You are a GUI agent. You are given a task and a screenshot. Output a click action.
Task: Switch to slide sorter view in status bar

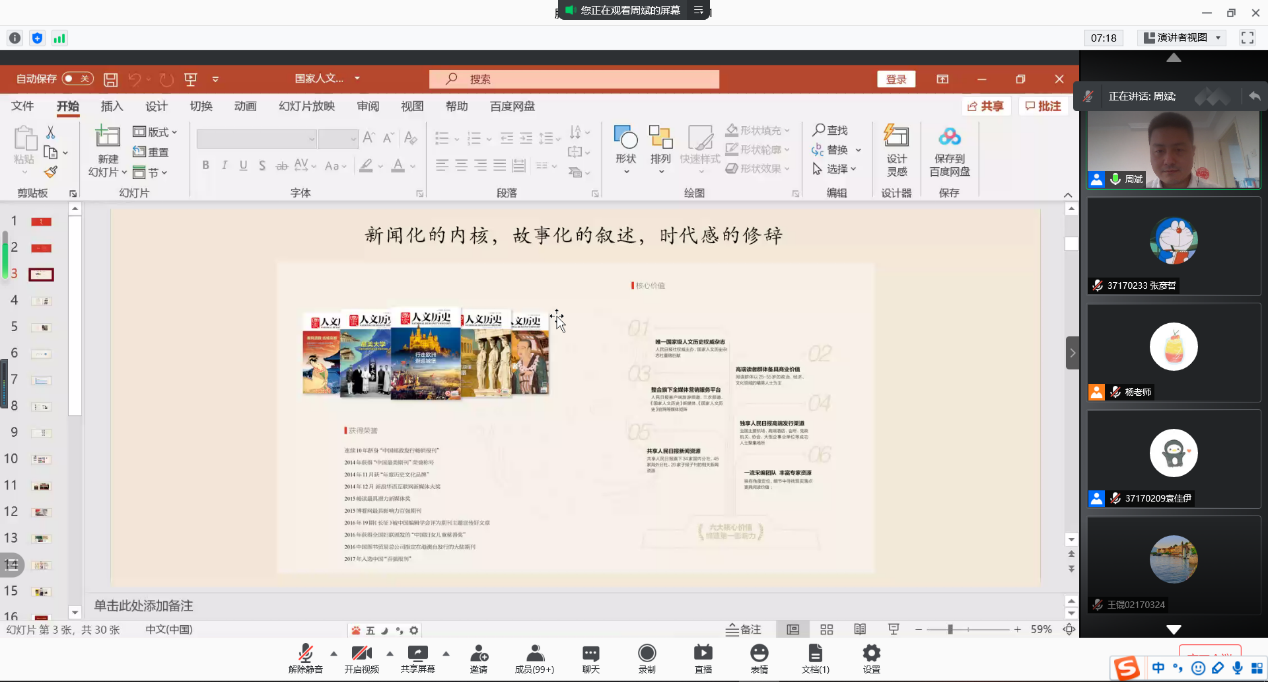click(826, 630)
